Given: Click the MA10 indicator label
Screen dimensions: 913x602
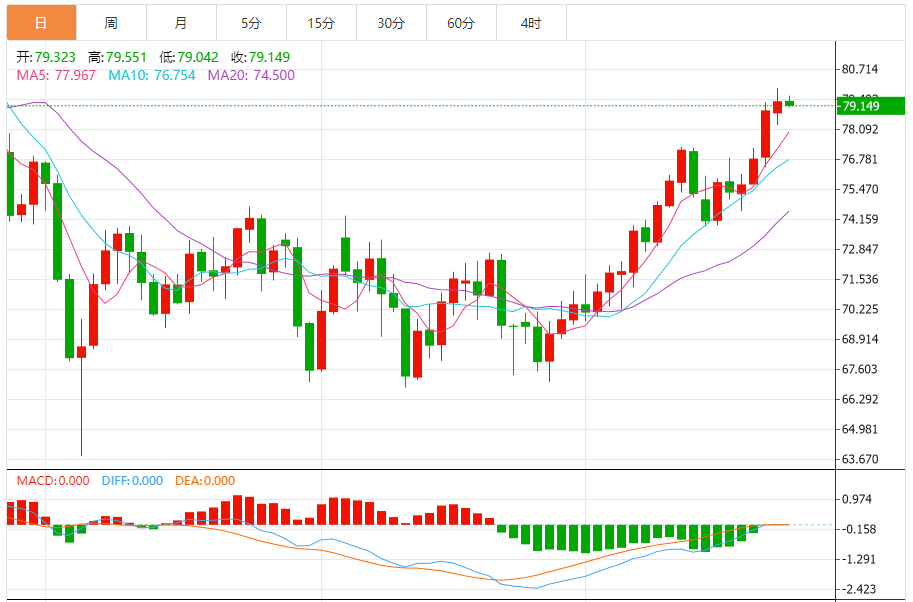Looking at the screenshot, I should tap(152, 75).
